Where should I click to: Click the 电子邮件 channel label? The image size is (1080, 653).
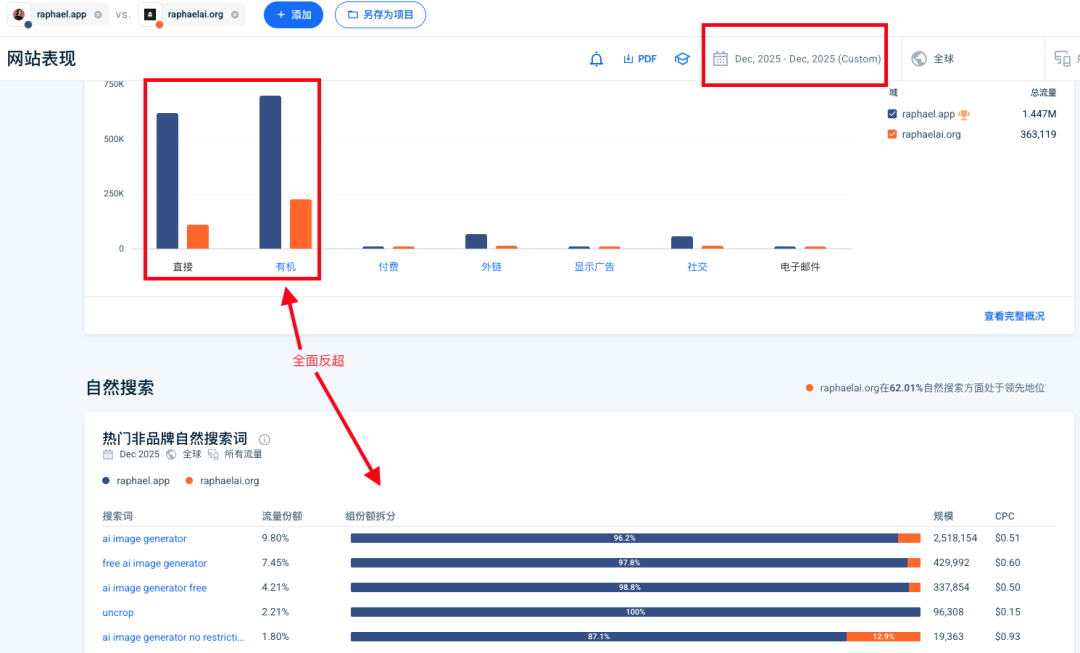point(800,267)
